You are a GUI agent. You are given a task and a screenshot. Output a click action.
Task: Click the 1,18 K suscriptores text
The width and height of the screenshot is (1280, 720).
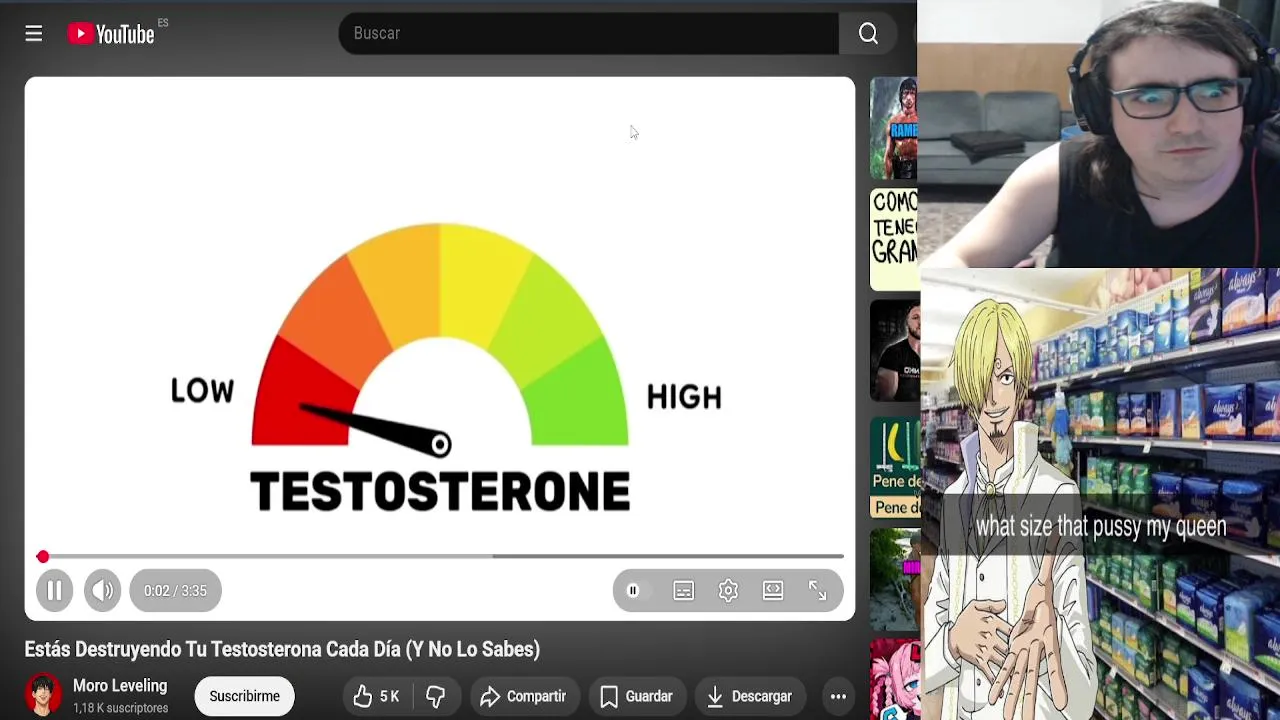[x=120, y=708]
